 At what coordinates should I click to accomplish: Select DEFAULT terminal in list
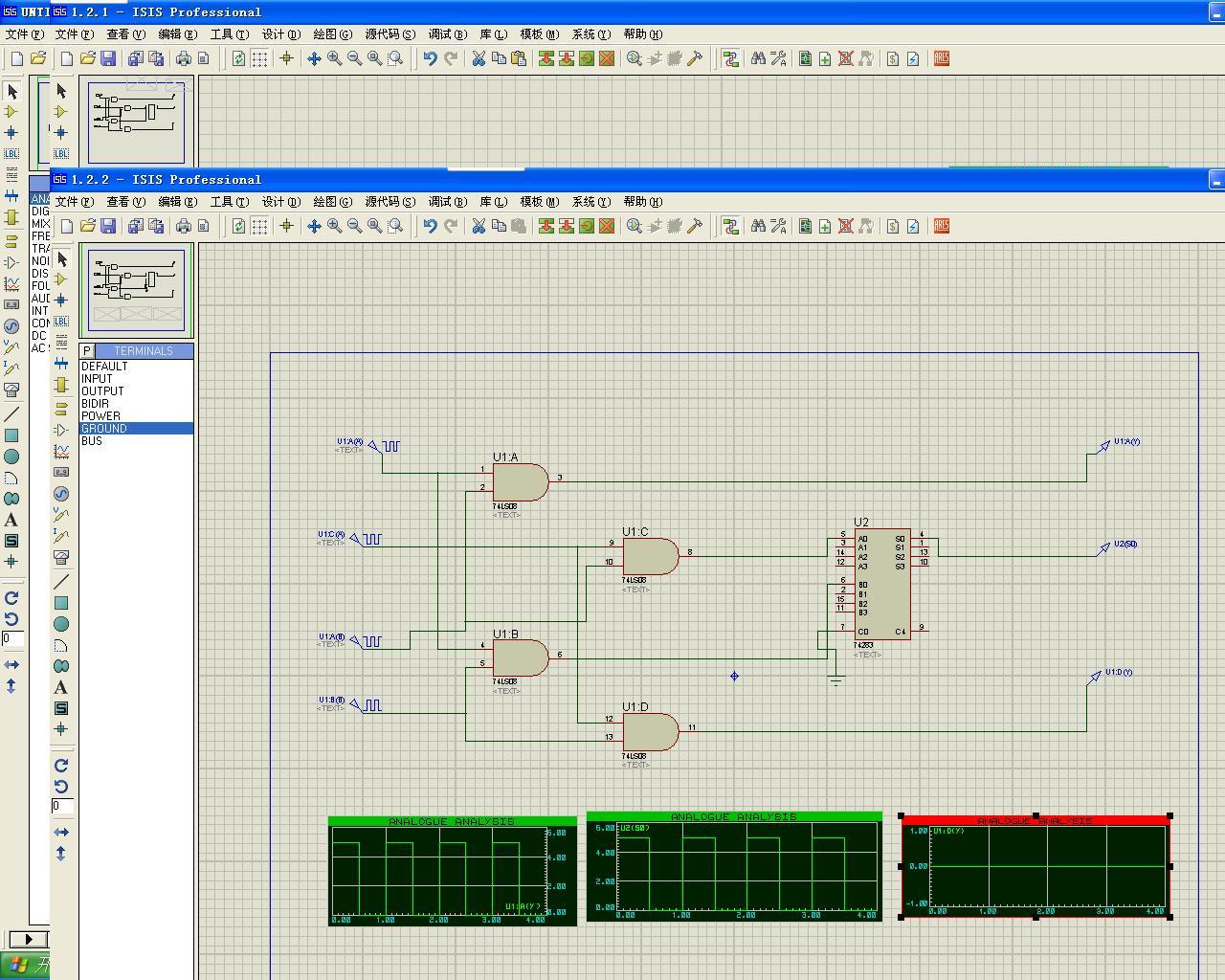[136, 367]
